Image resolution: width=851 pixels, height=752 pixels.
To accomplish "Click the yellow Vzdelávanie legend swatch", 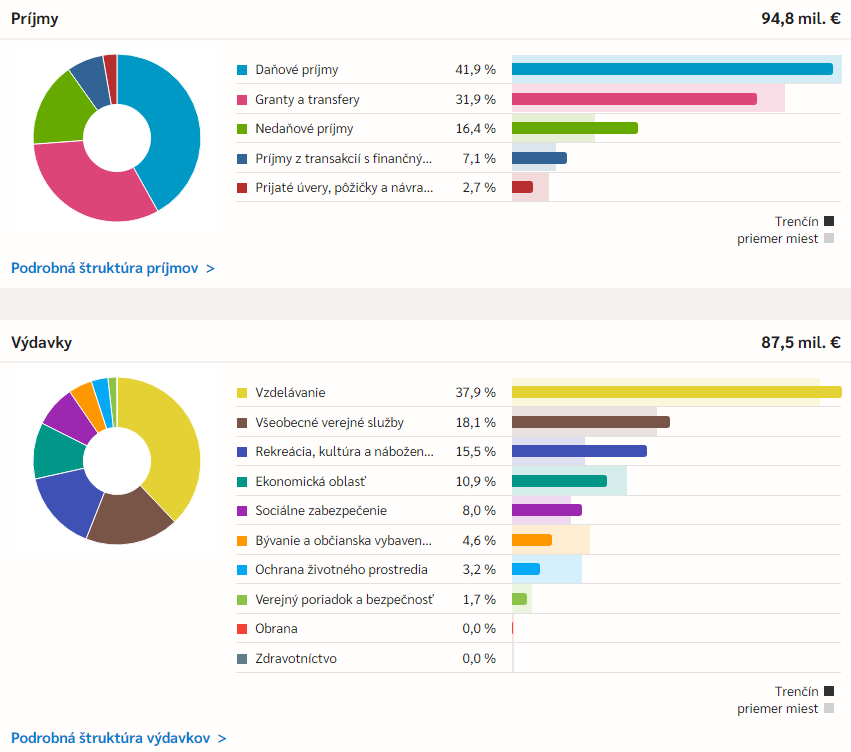I will (242, 393).
